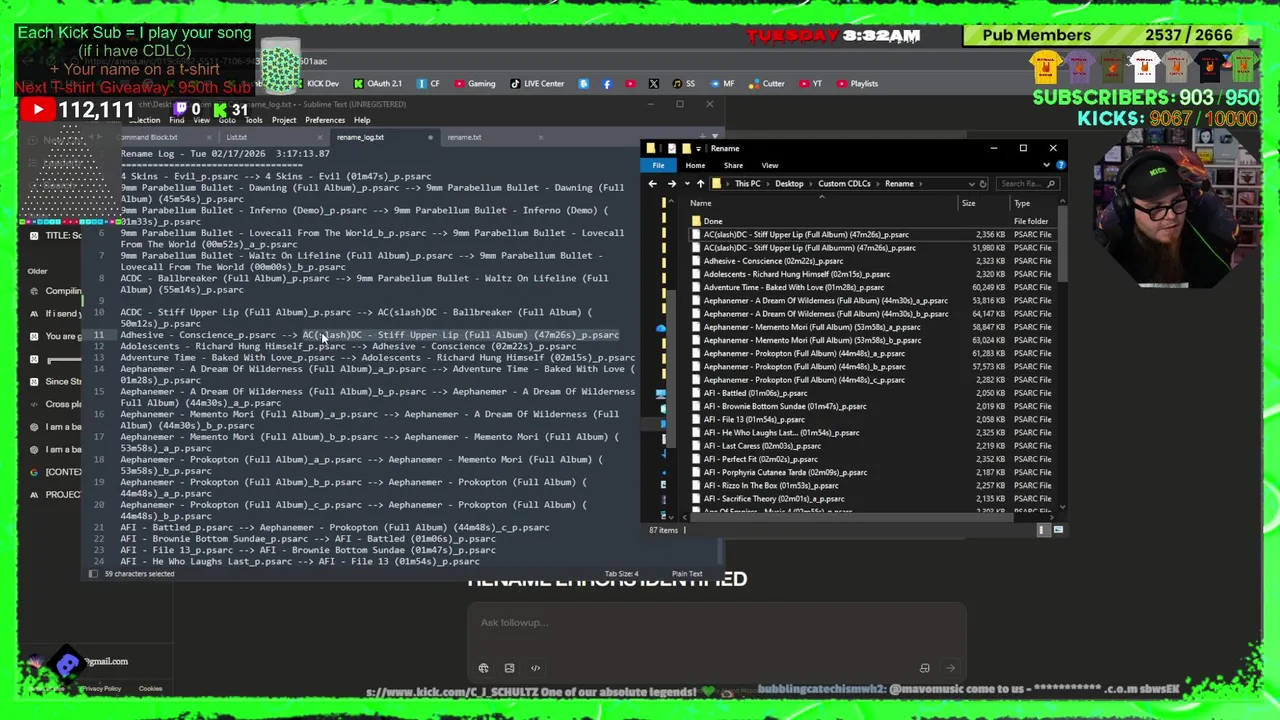Sort files by Name column
1280x720 pixels.
(x=701, y=204)
